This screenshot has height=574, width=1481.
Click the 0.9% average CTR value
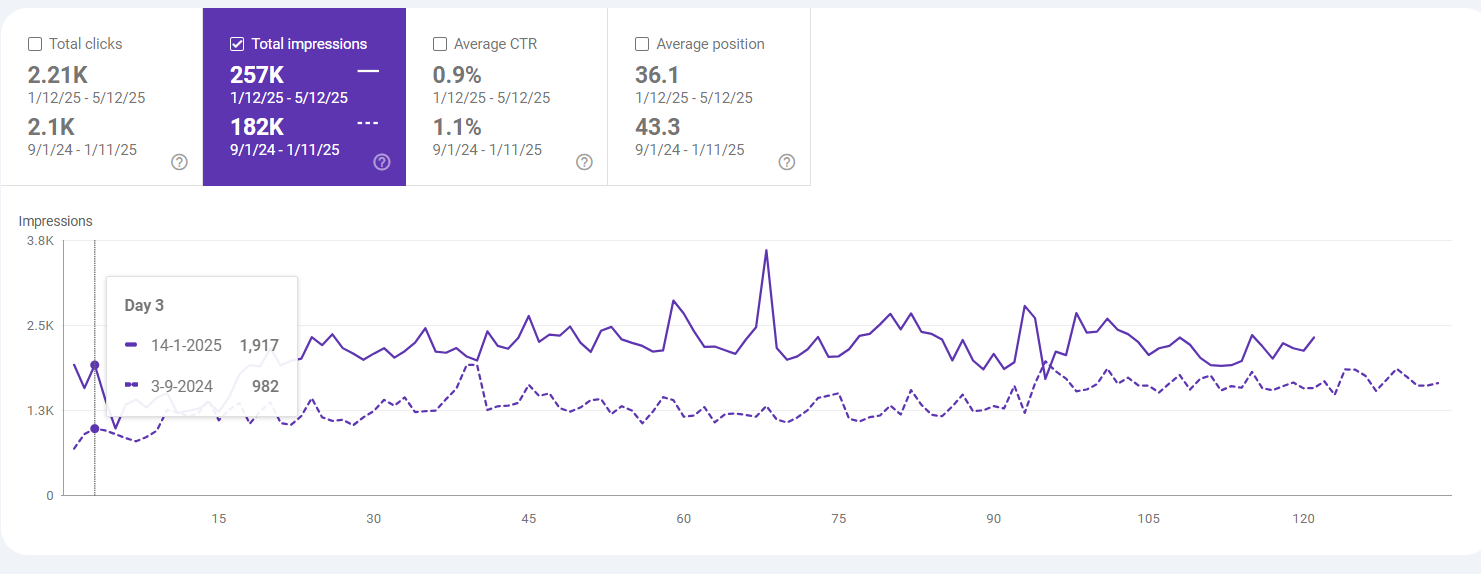[x=457, y=75]
